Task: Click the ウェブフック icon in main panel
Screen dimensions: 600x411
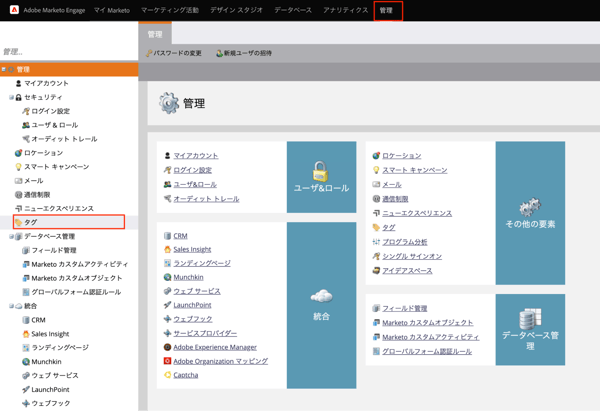Action: 167,319
